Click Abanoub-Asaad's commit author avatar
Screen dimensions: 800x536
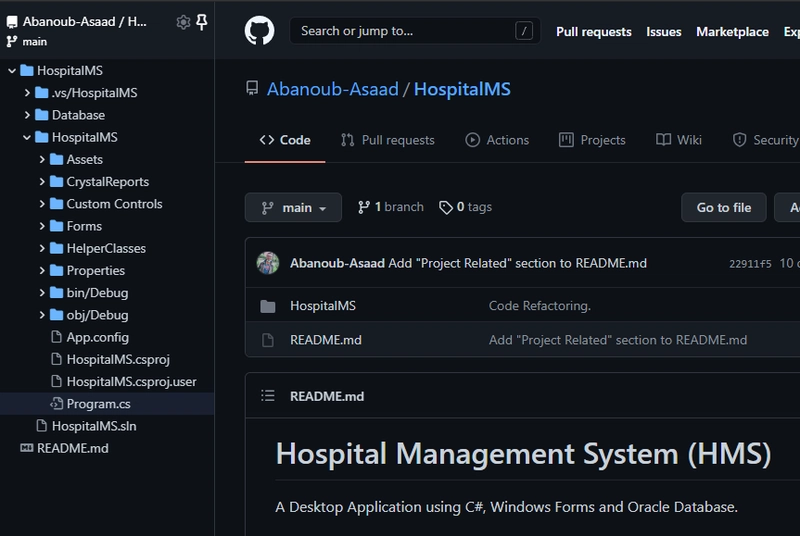268,263
